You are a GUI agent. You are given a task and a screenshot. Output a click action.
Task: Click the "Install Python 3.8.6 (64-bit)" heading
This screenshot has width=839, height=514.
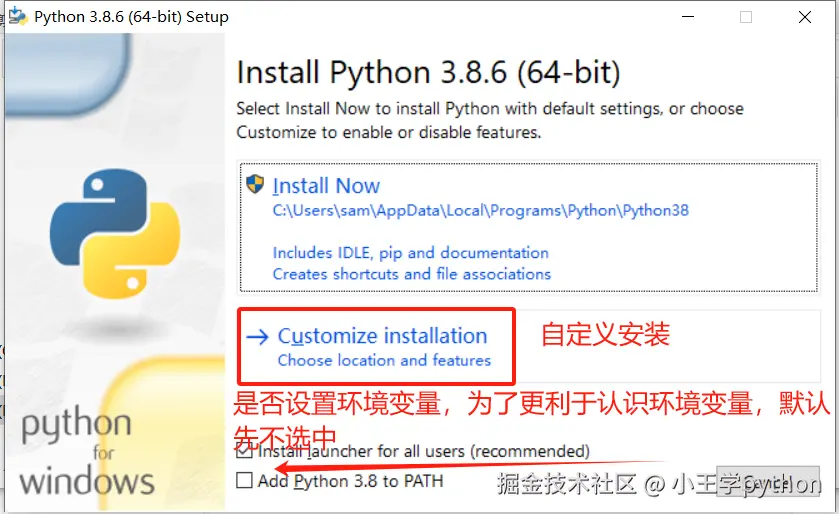(x=428, y=73)
